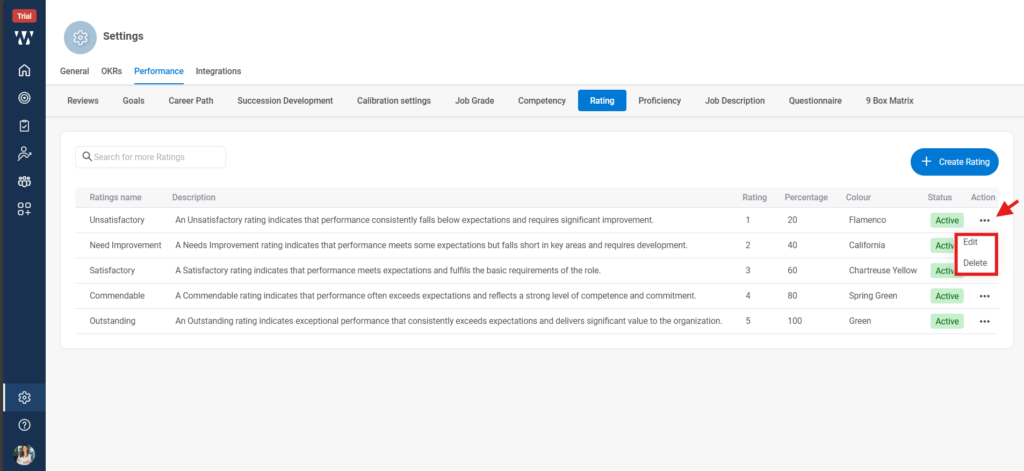The width and height of the screenshot is (1024, 471).
Task: Focus the Search for more Ratings field
Action: click(150, 157)
